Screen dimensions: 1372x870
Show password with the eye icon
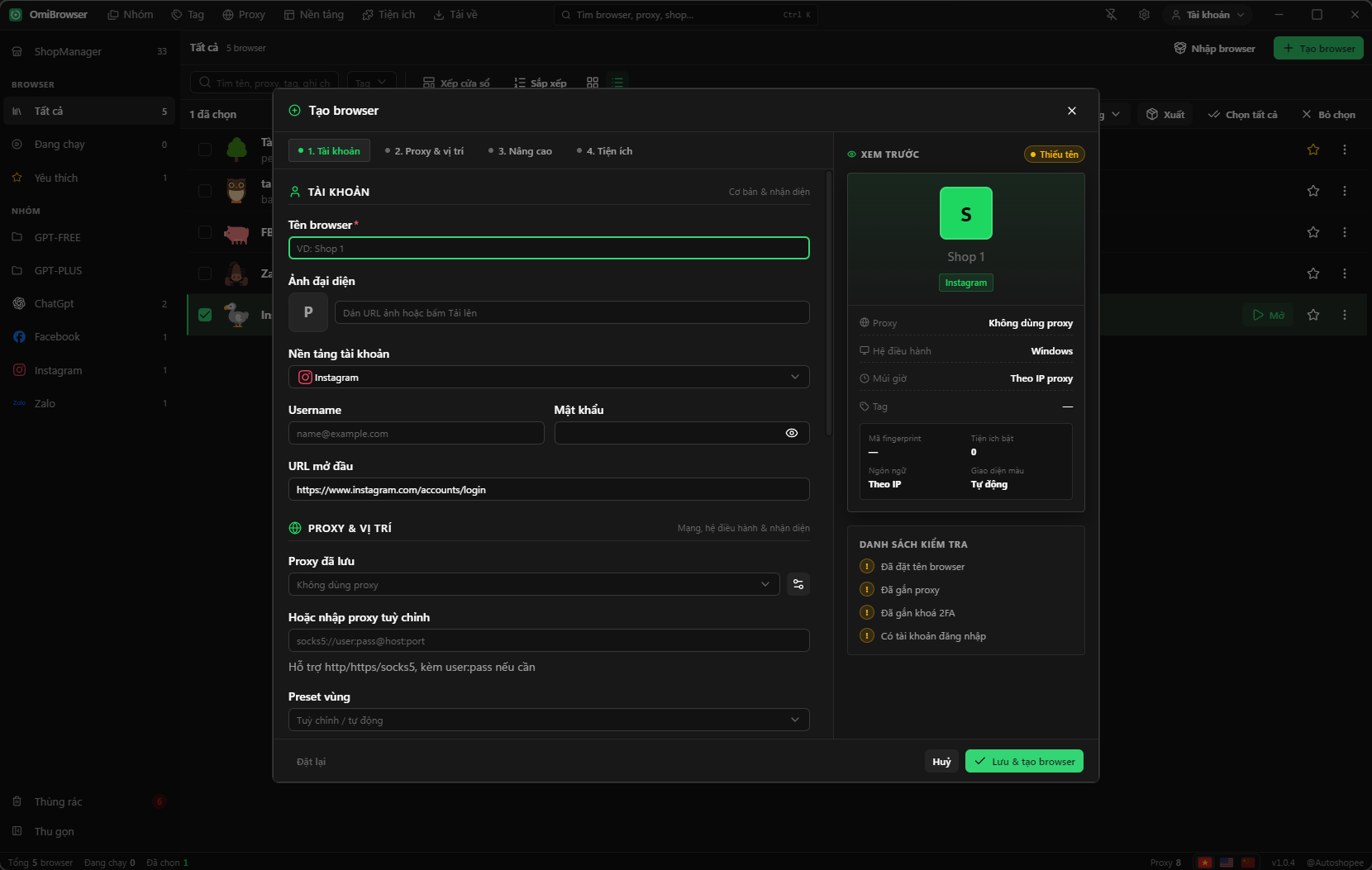click(792, 433)
